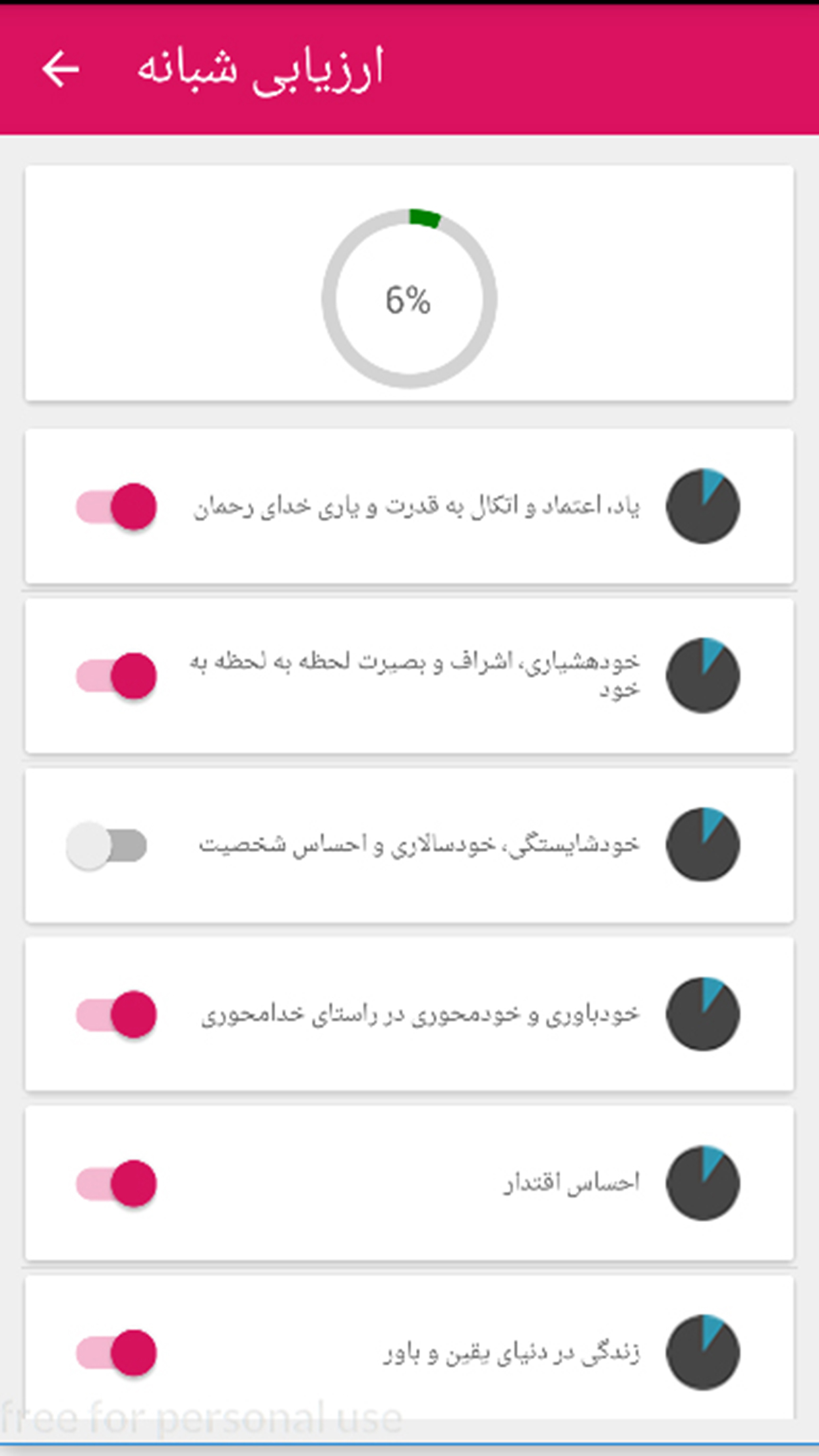Click pie icon beside خودهشیاری، اشراف و بصیرت
Screen dimensions: 819x1456
[x=702, y=675]
